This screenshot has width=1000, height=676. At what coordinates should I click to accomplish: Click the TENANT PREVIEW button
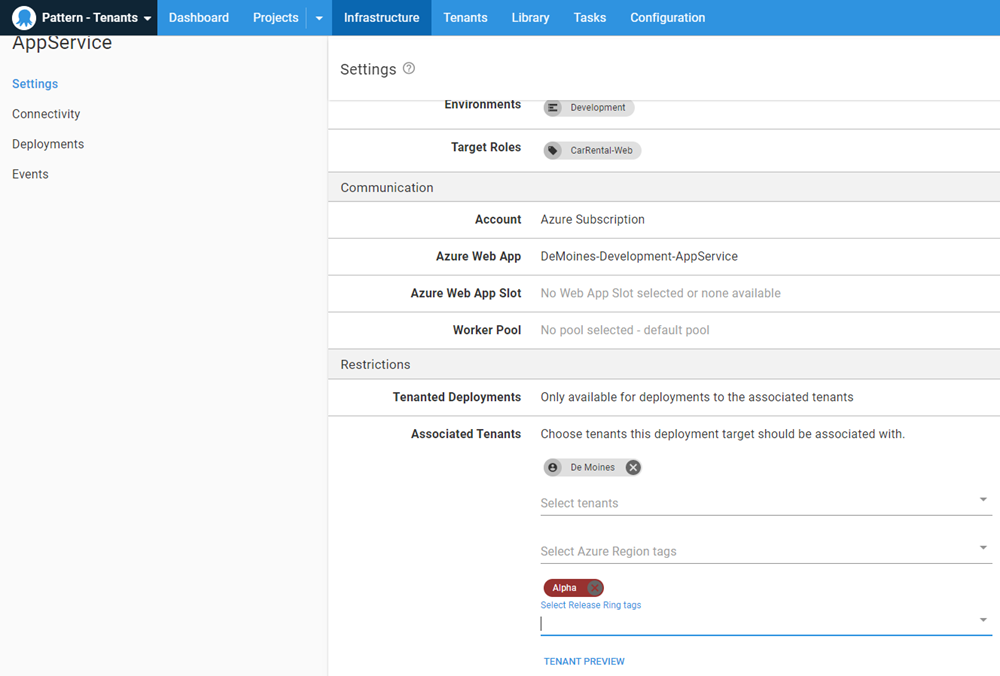584,661
